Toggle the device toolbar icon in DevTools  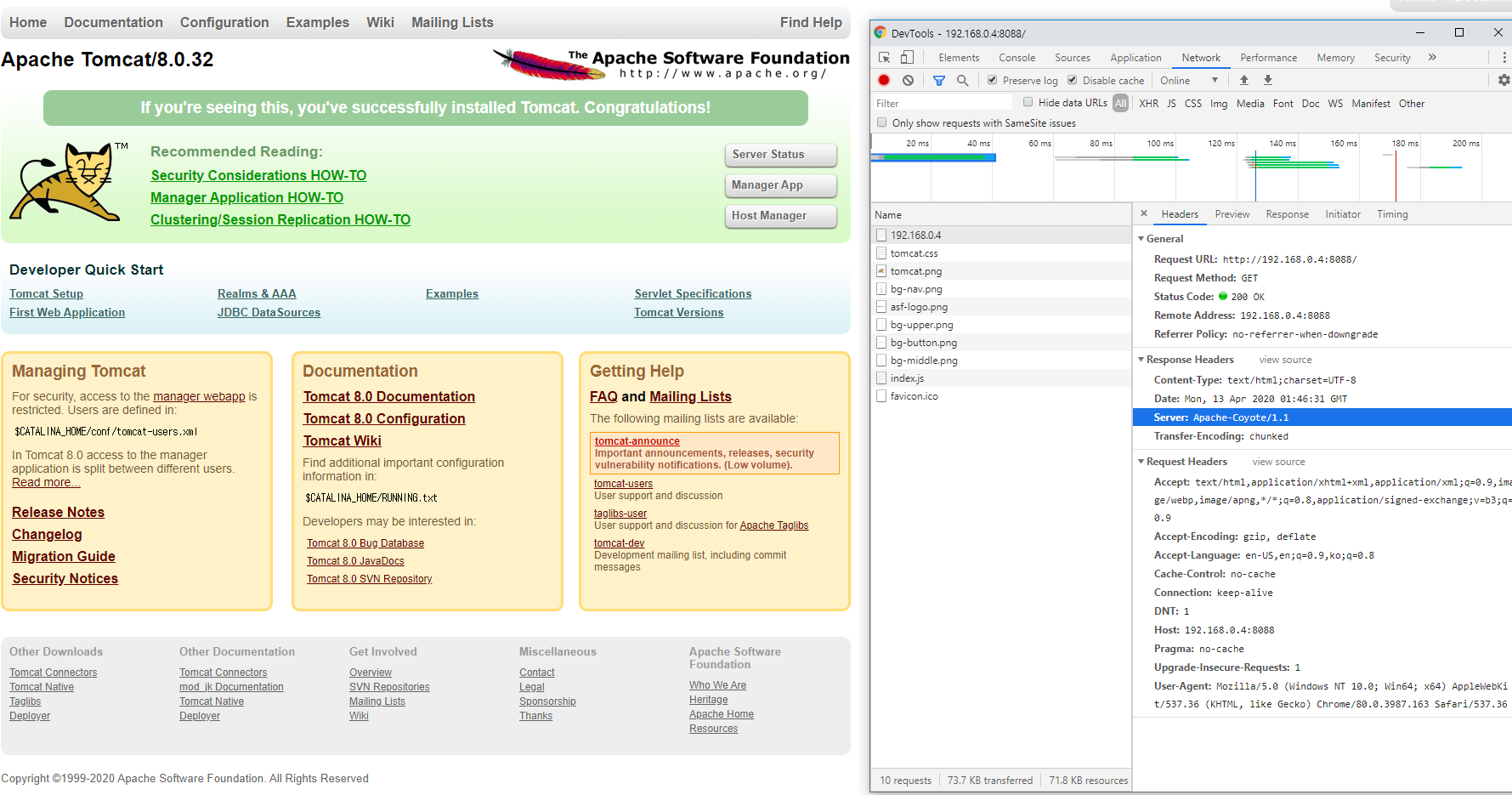907,58
